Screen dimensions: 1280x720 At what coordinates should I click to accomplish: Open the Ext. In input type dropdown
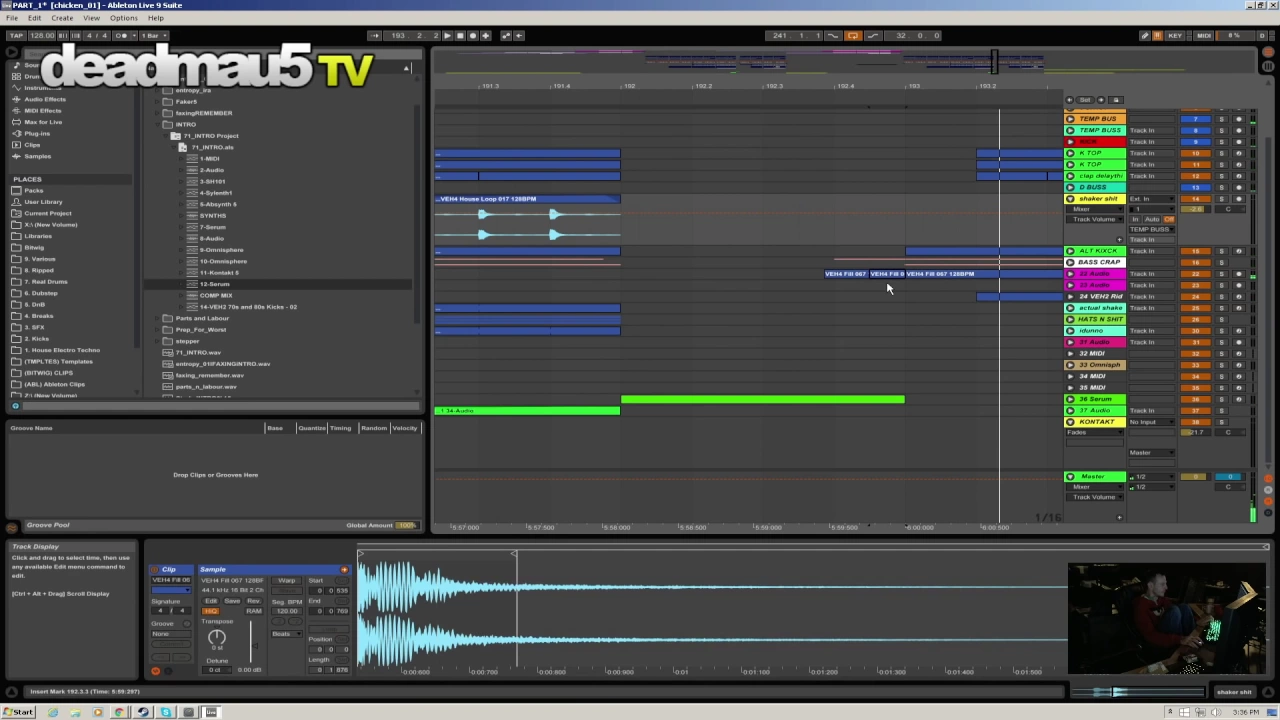1151,199
